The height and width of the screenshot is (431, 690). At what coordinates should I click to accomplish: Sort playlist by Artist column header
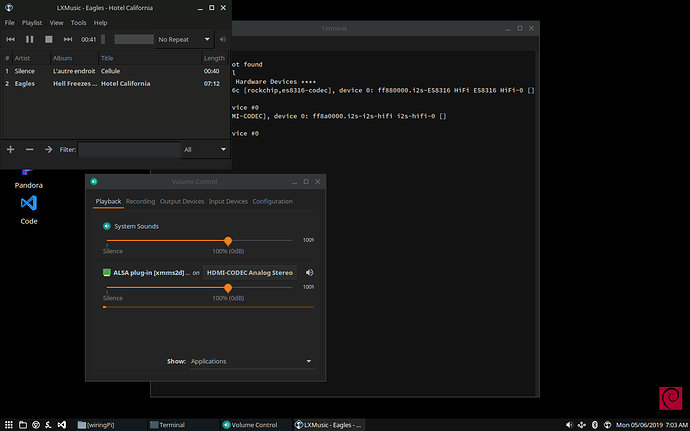(x=31, y=58)
